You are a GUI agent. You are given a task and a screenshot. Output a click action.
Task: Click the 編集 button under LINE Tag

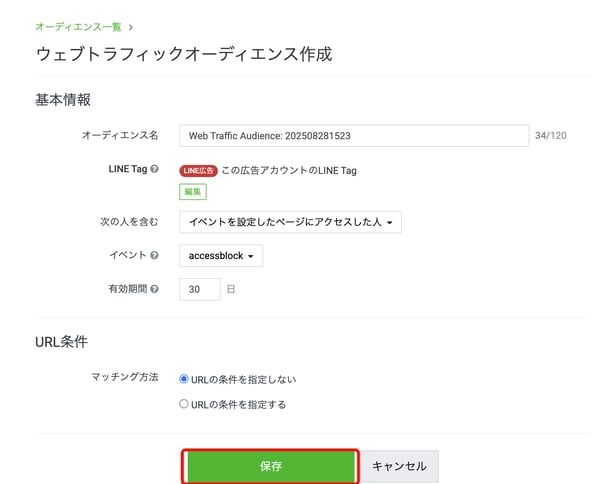click(x=193, y=192)
